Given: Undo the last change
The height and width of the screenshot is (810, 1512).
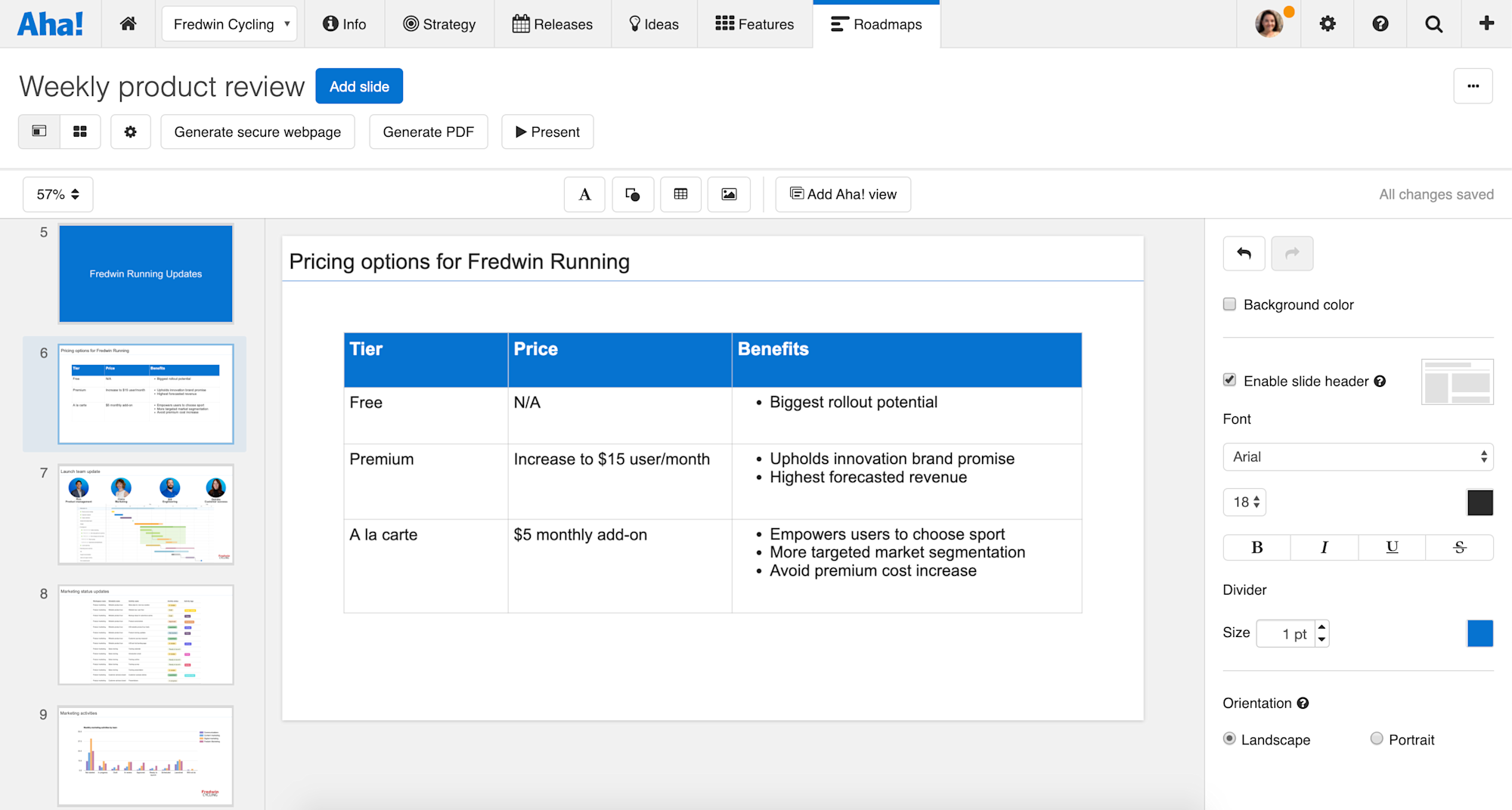Looking at the screenshot, I should pyautogui.click(x=1244, y=253).
